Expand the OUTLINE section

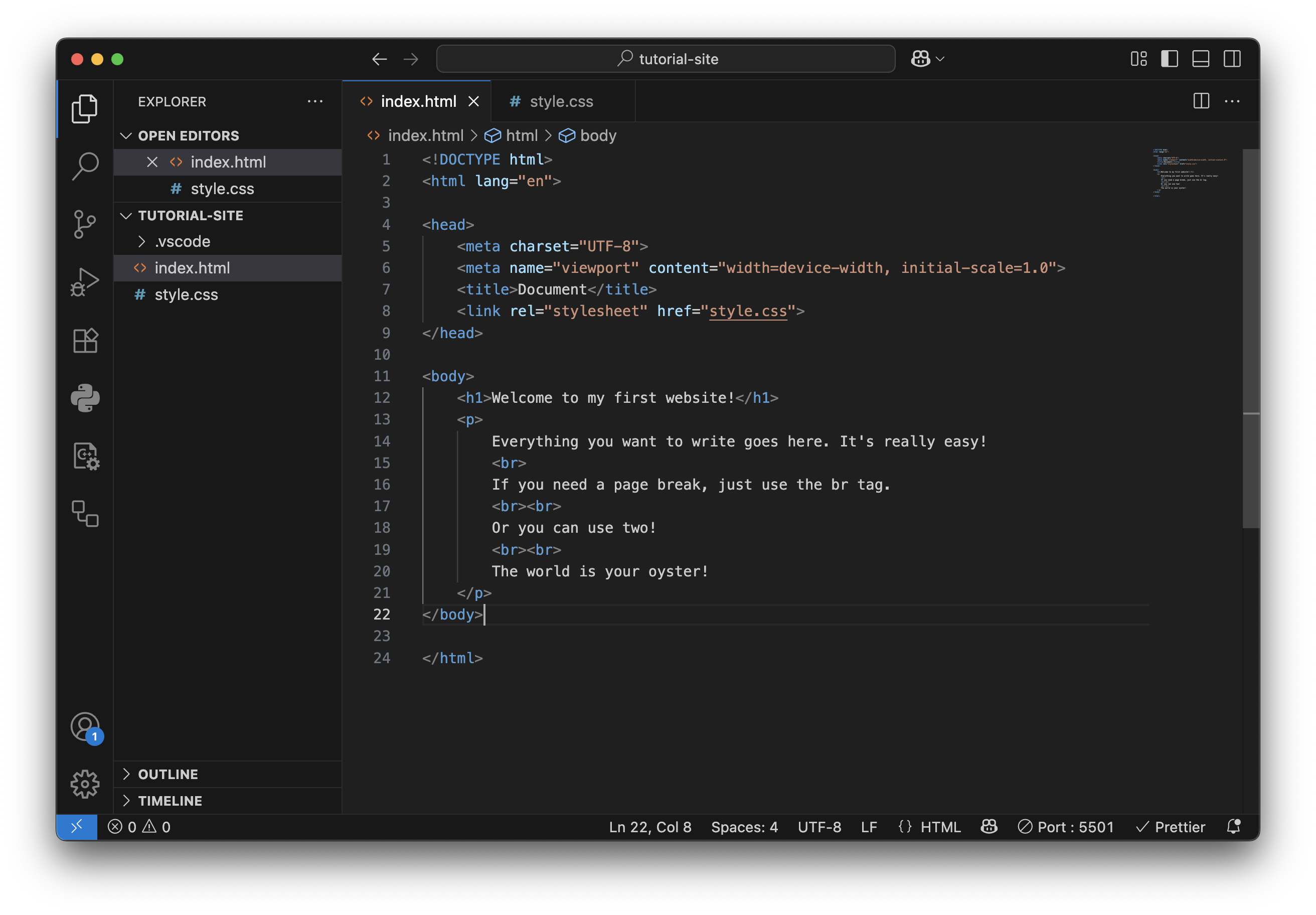click(228, 774)
